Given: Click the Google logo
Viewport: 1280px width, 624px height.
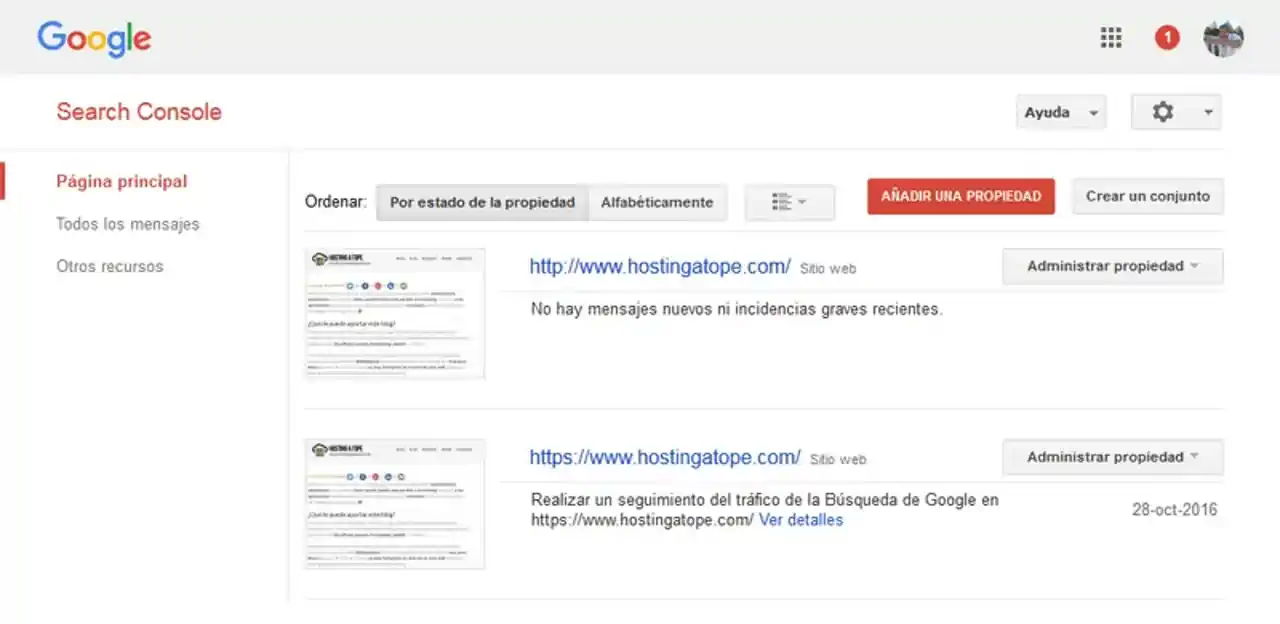Looking at the screenshot, I should pos(94,39).
